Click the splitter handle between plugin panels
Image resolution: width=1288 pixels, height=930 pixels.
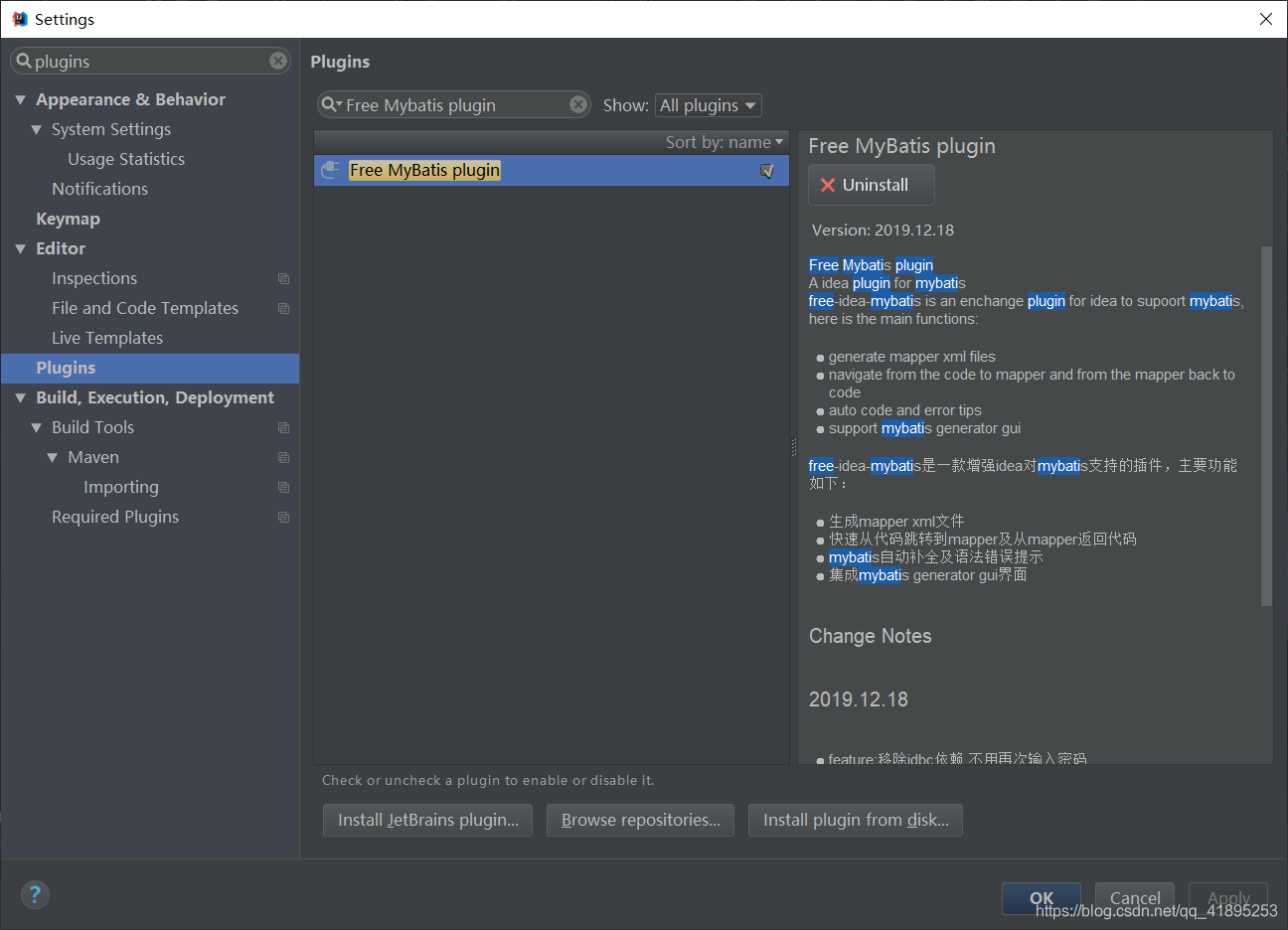point(794,447)
